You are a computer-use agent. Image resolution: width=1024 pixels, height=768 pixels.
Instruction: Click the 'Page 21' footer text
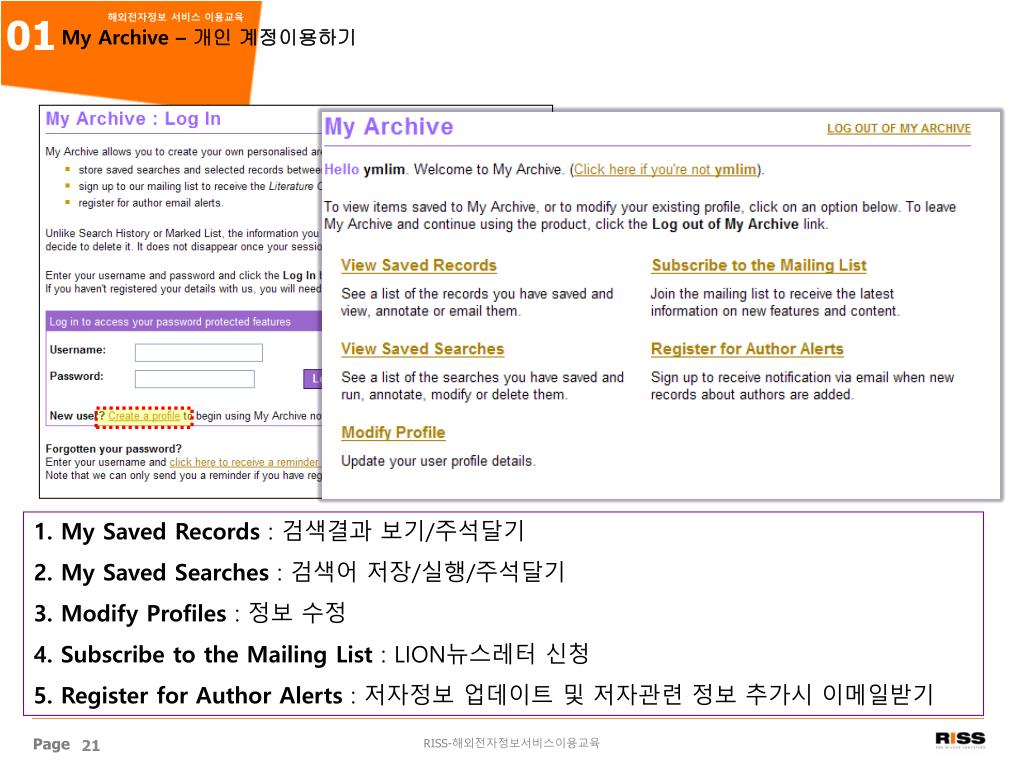(x=66, y=744)
